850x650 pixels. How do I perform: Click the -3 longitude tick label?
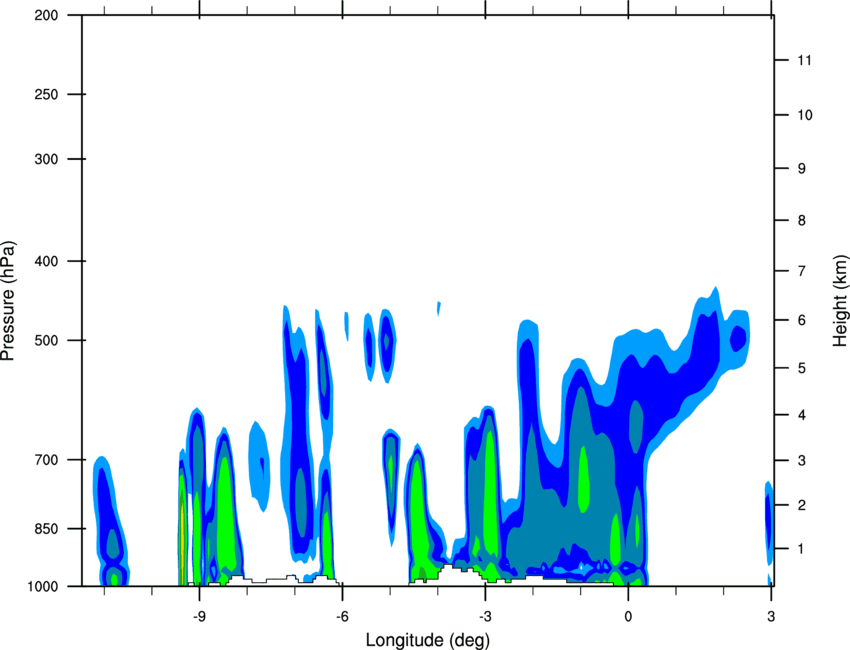[485, 617]
